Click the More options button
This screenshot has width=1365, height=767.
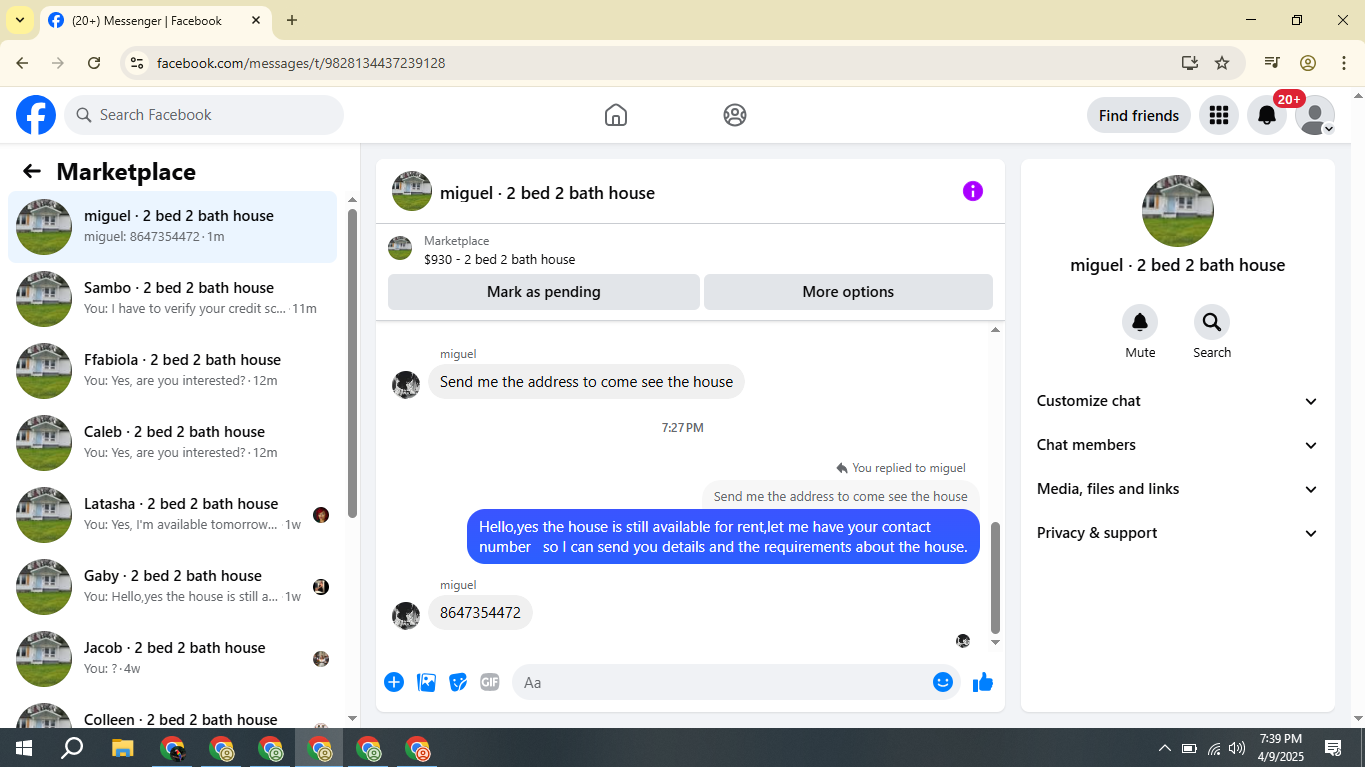pos(848,292)
